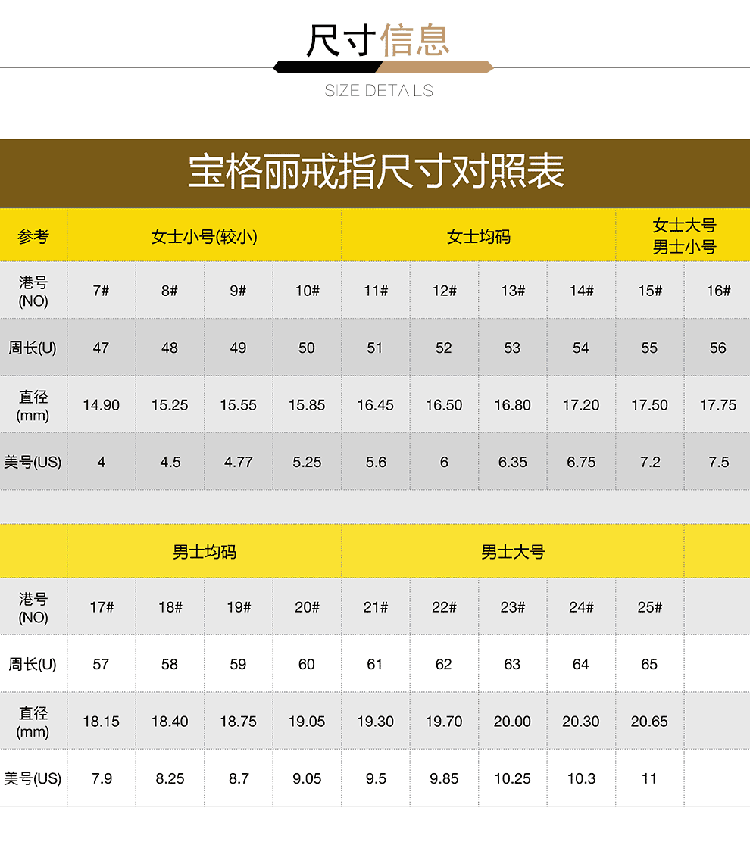Click size cell 22#

444,607
